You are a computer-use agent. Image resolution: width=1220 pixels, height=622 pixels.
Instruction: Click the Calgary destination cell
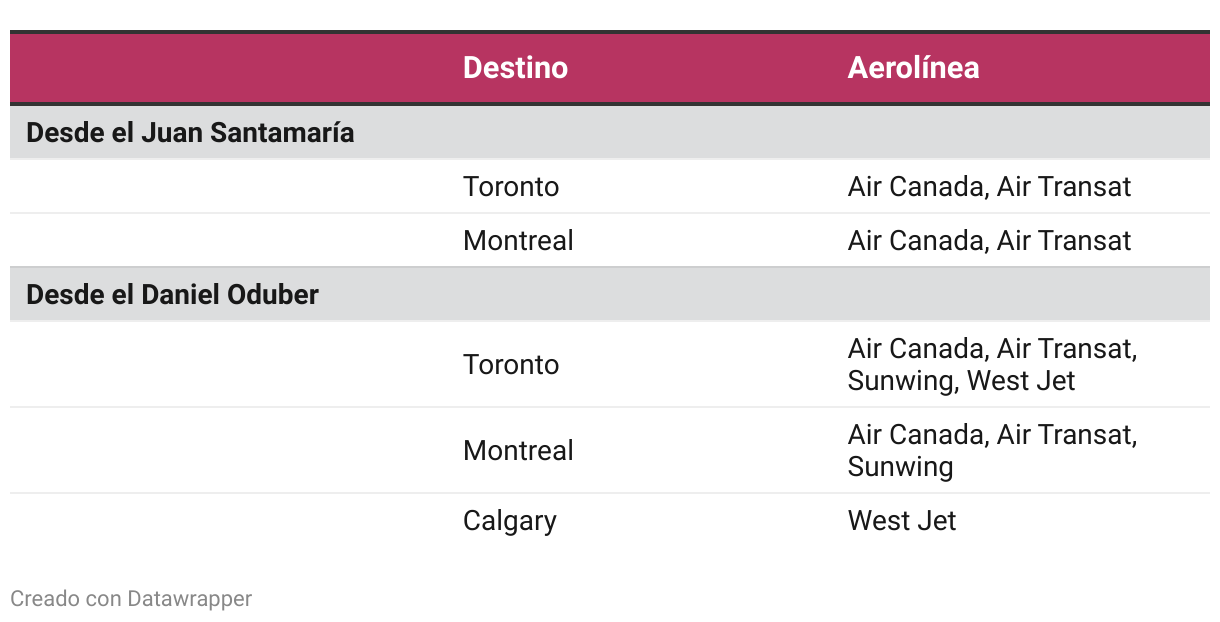click(x=509, y=521)
